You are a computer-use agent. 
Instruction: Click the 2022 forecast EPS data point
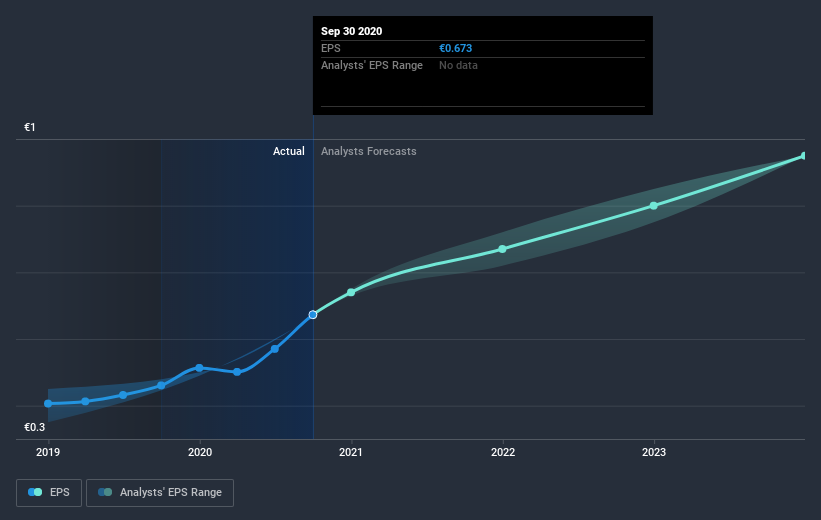click(x=502, y=249)
